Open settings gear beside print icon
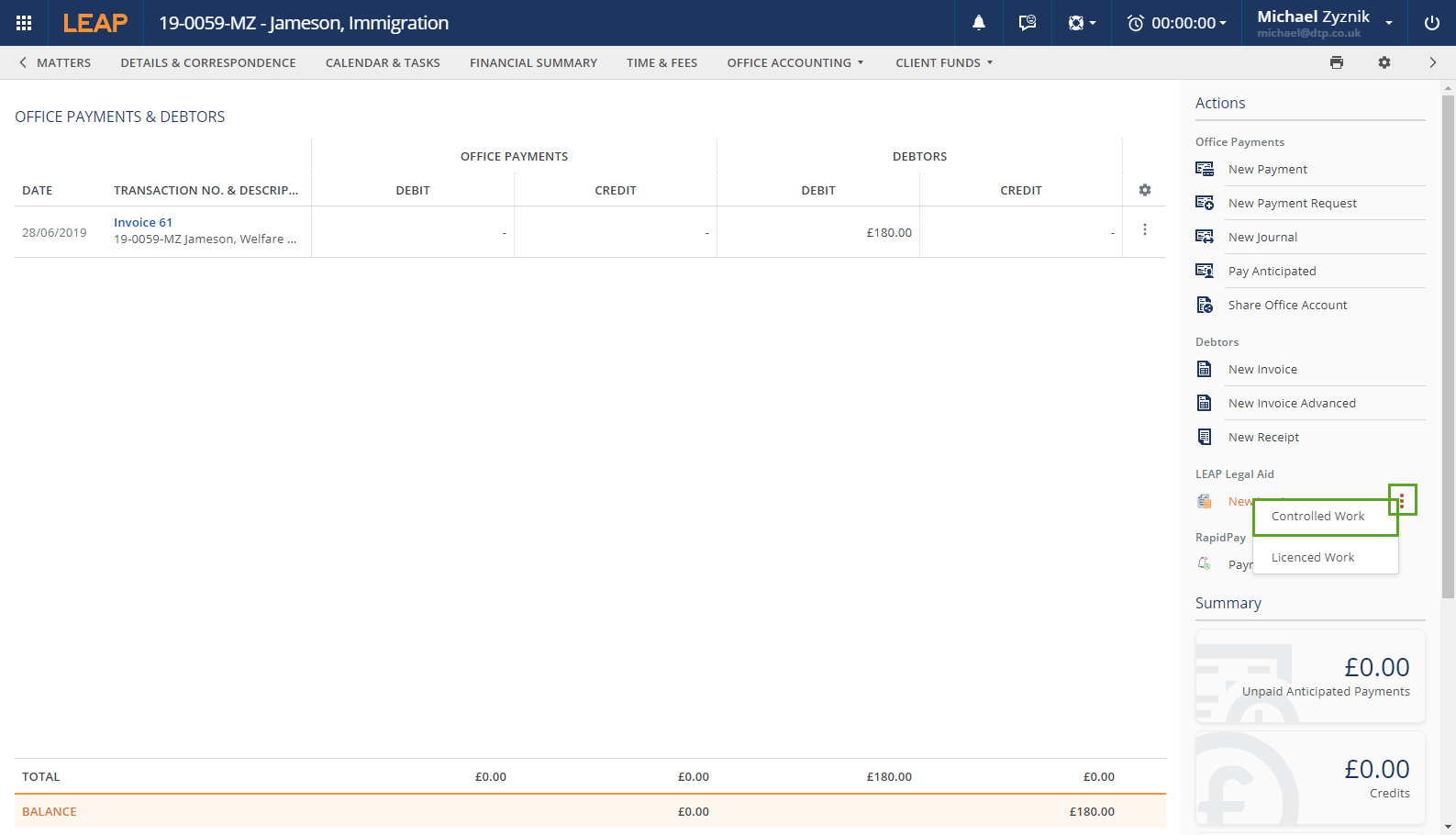1456x835 pixels. point(1384,62)
